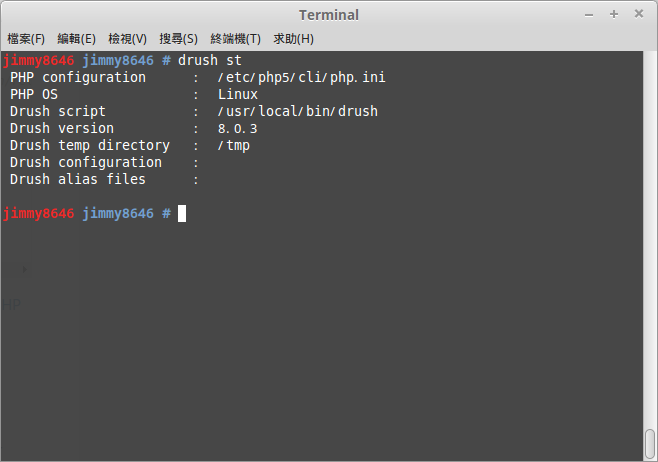
Task: Open the 檢視(V) view menu
Action: point(128,39)
